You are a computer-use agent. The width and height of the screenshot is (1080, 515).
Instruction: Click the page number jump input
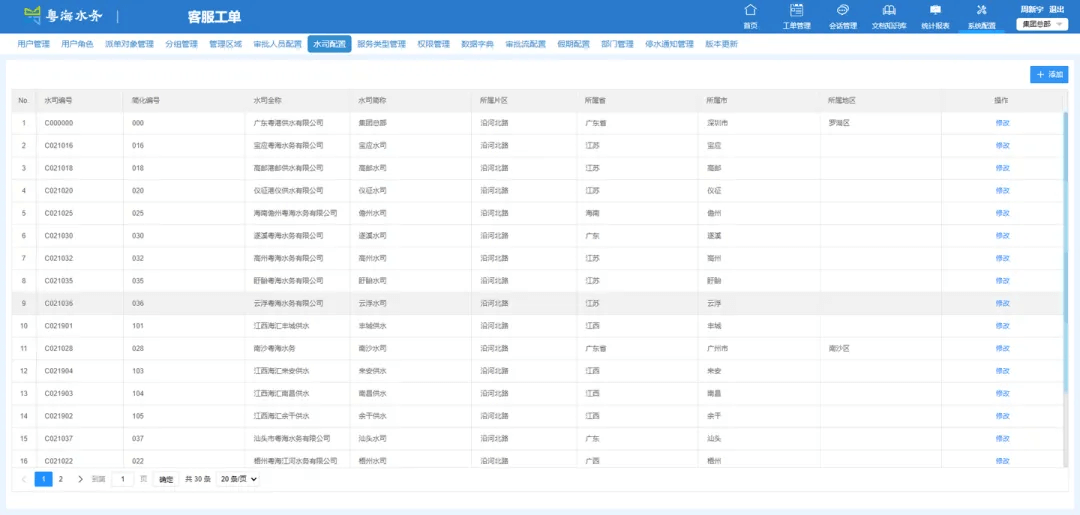pos(123,479)
